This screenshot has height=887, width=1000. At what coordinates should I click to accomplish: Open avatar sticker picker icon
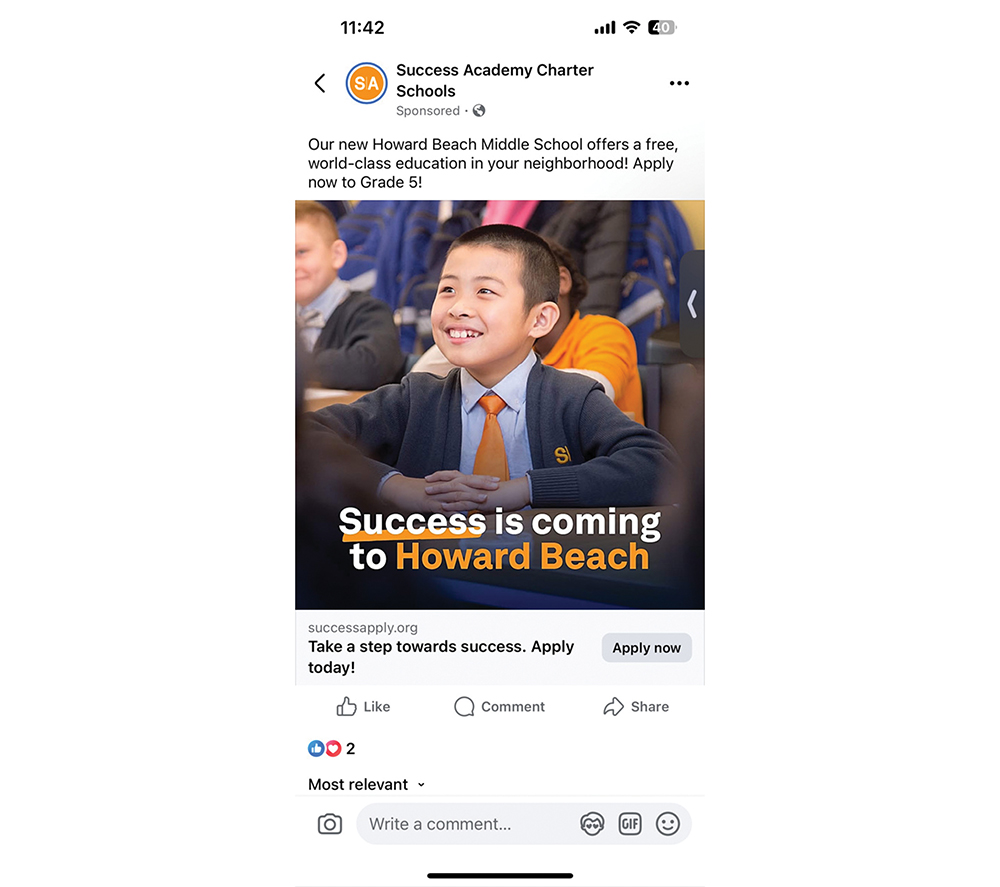(x=592, y=824)
